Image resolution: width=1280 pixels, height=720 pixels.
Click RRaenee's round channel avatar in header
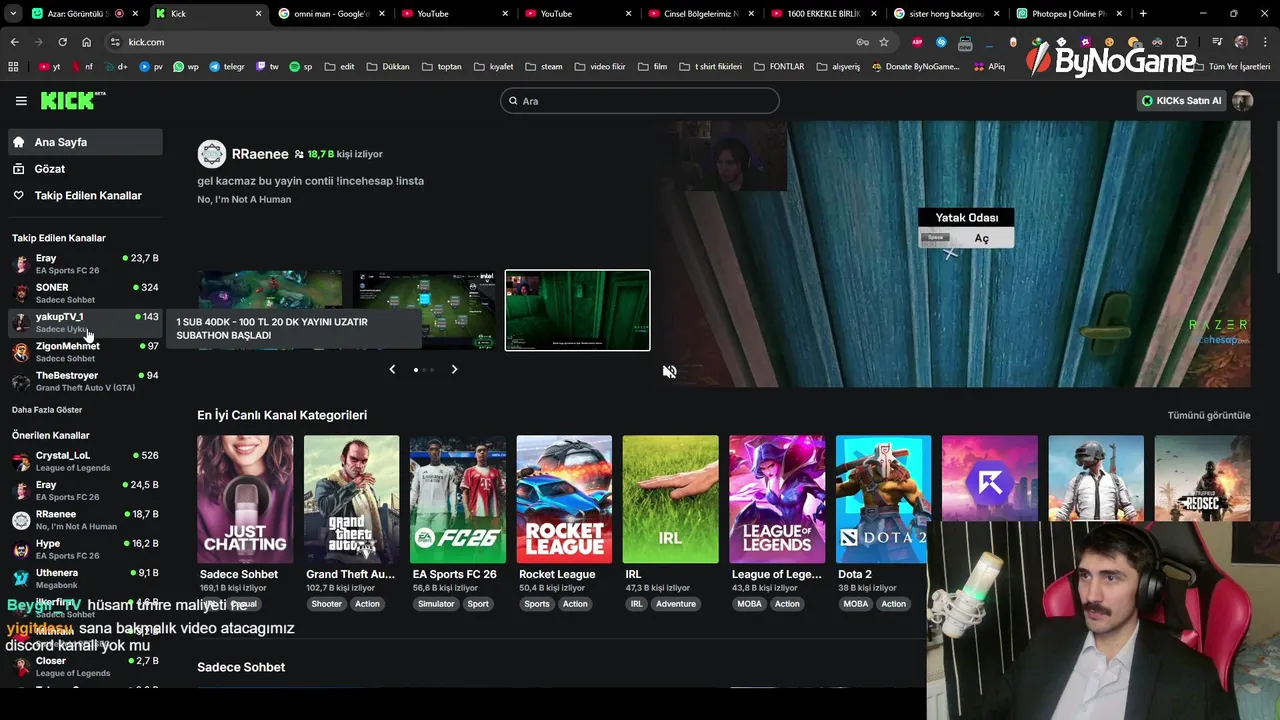[x=212, y=154]
